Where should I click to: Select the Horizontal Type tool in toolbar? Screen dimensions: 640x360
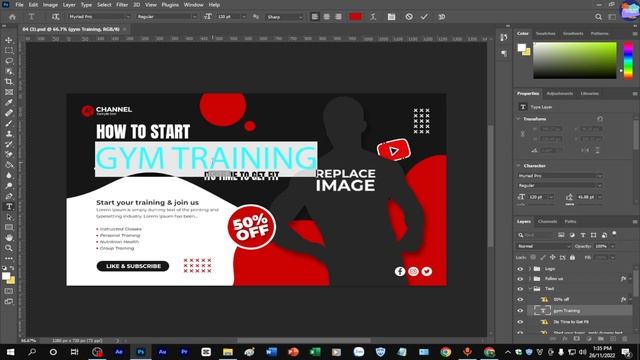click(9, 207)
